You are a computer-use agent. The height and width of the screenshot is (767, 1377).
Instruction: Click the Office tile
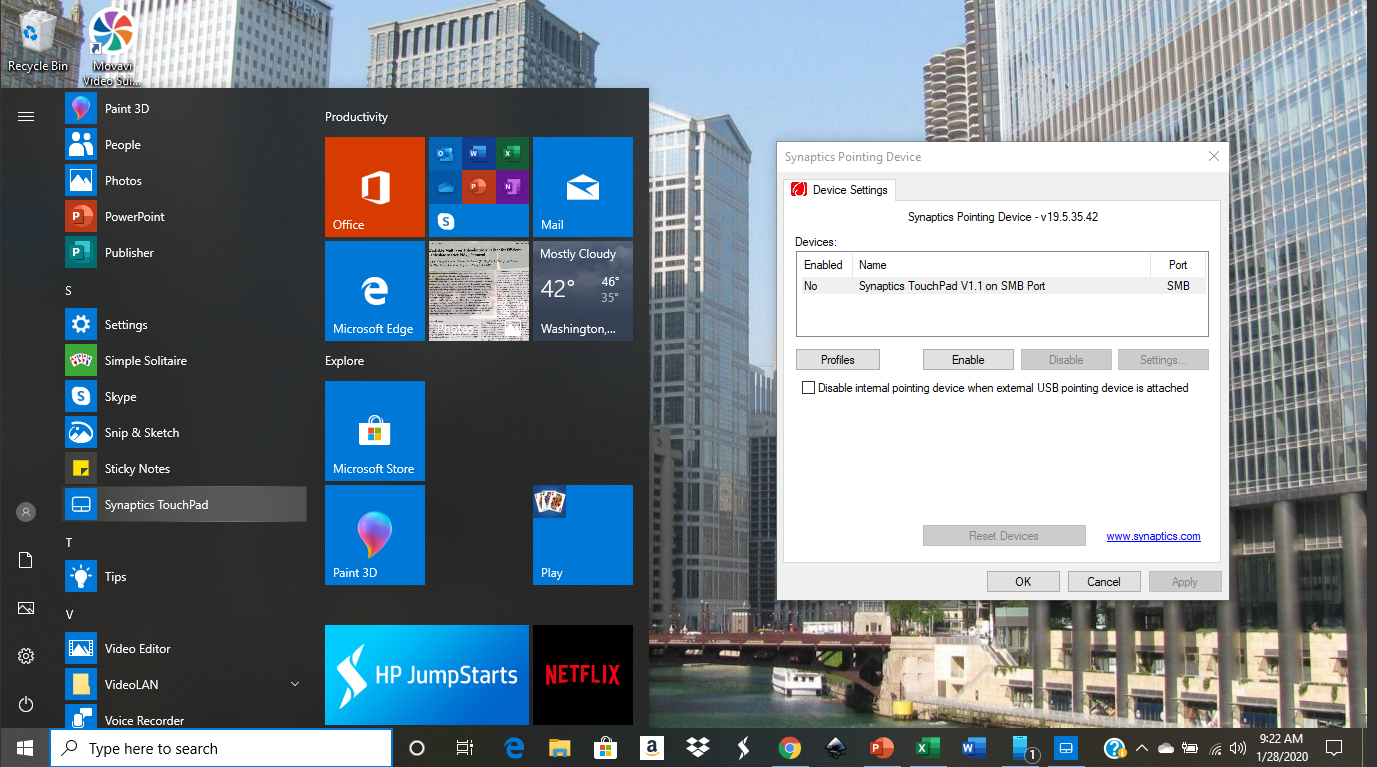375,187
